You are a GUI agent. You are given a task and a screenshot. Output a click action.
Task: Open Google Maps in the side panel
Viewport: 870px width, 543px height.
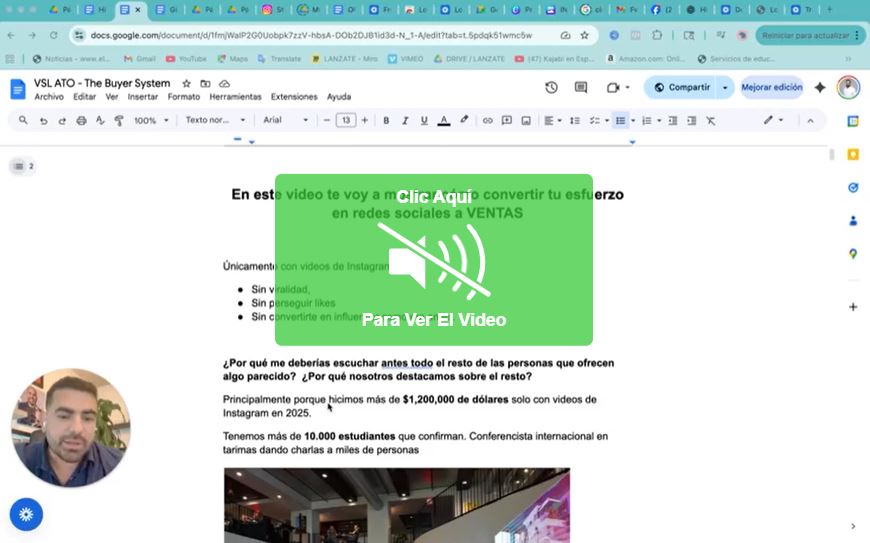click(853, 254)
